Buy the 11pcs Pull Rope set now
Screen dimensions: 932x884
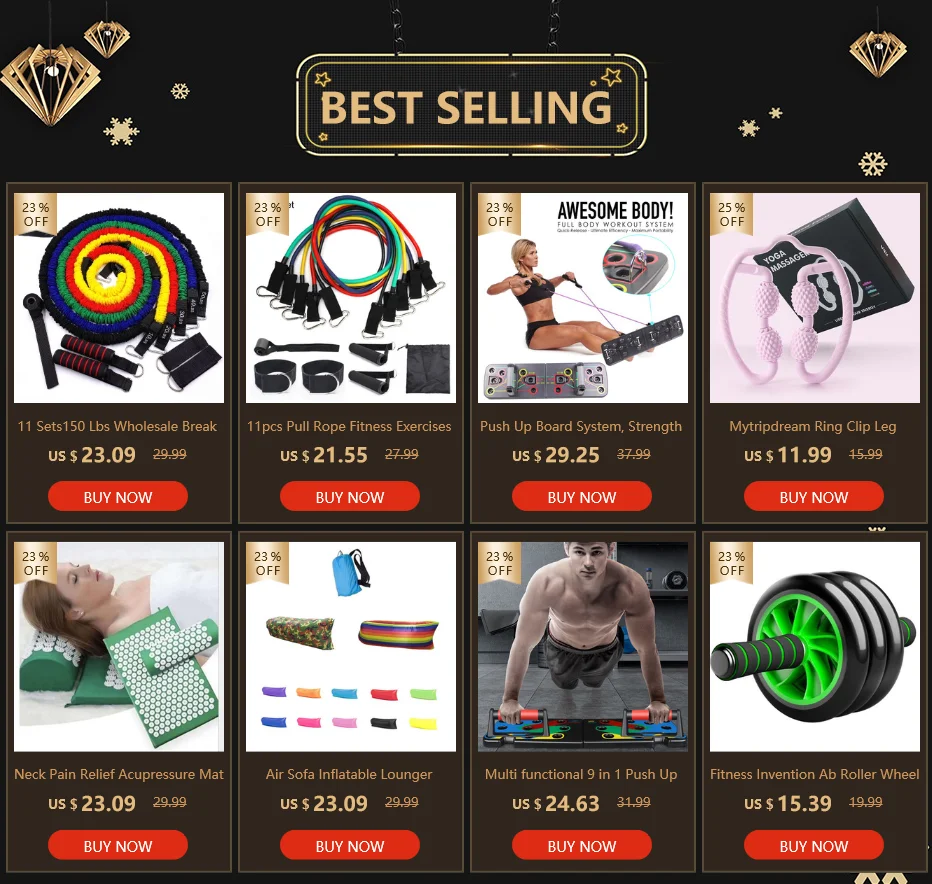350,496
